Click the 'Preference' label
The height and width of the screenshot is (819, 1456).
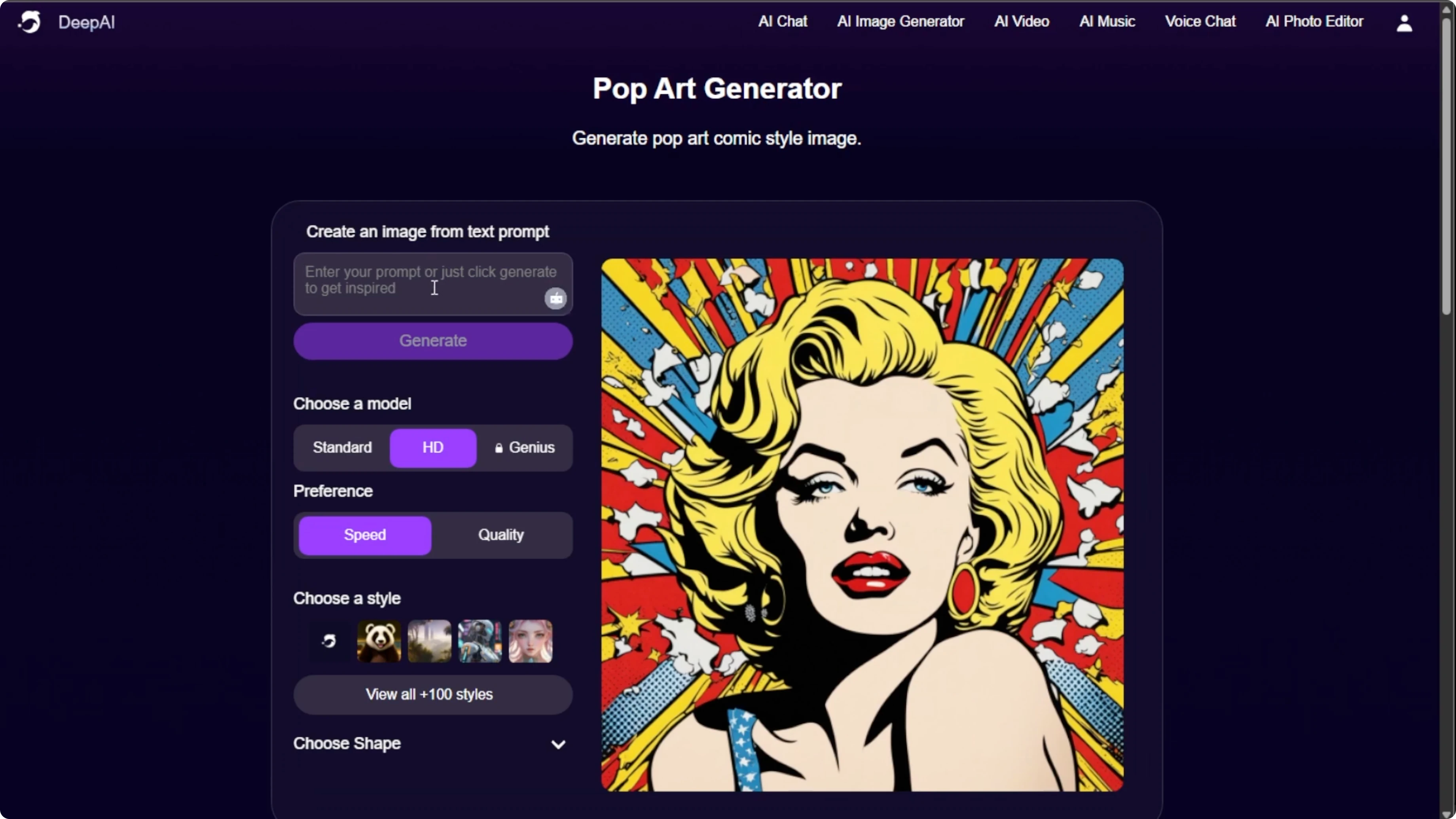pyautogui.click(x=333, y=491)
